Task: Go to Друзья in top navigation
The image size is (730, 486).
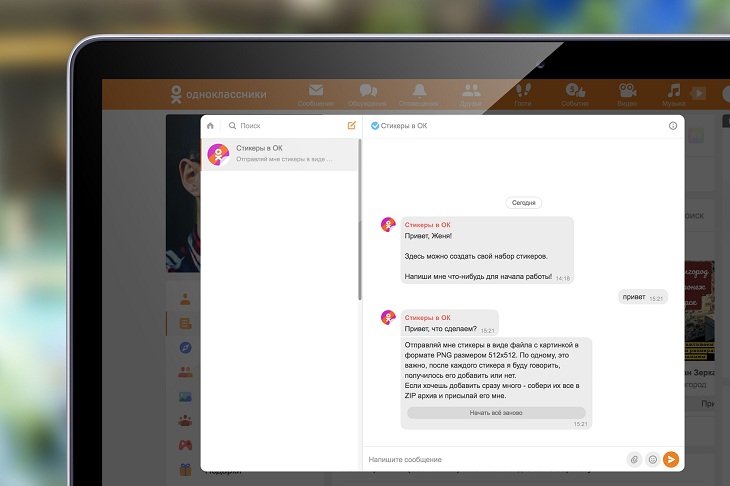Action: click(471, 94)
